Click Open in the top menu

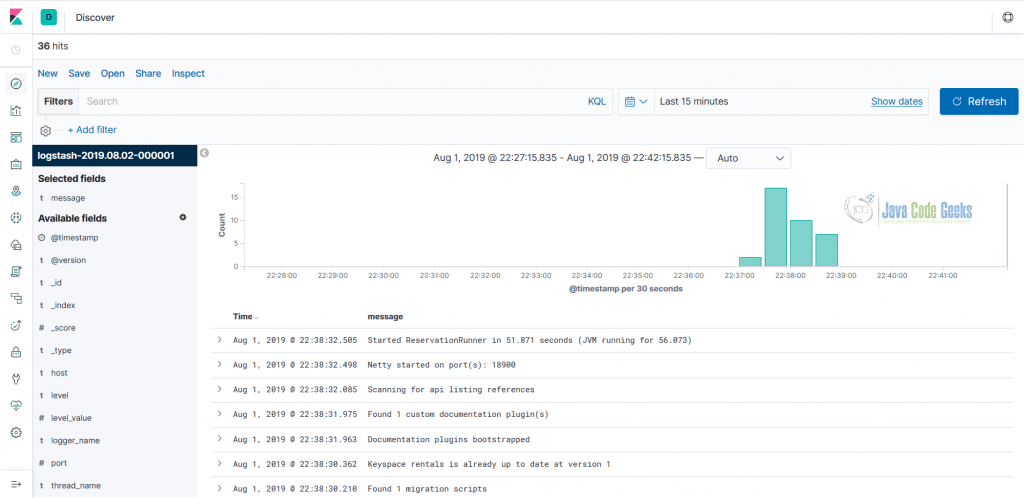coord(112,74)
